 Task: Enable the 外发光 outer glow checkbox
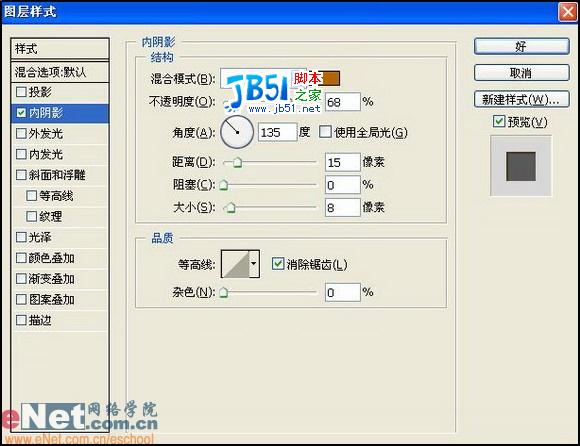click(21, 134)
